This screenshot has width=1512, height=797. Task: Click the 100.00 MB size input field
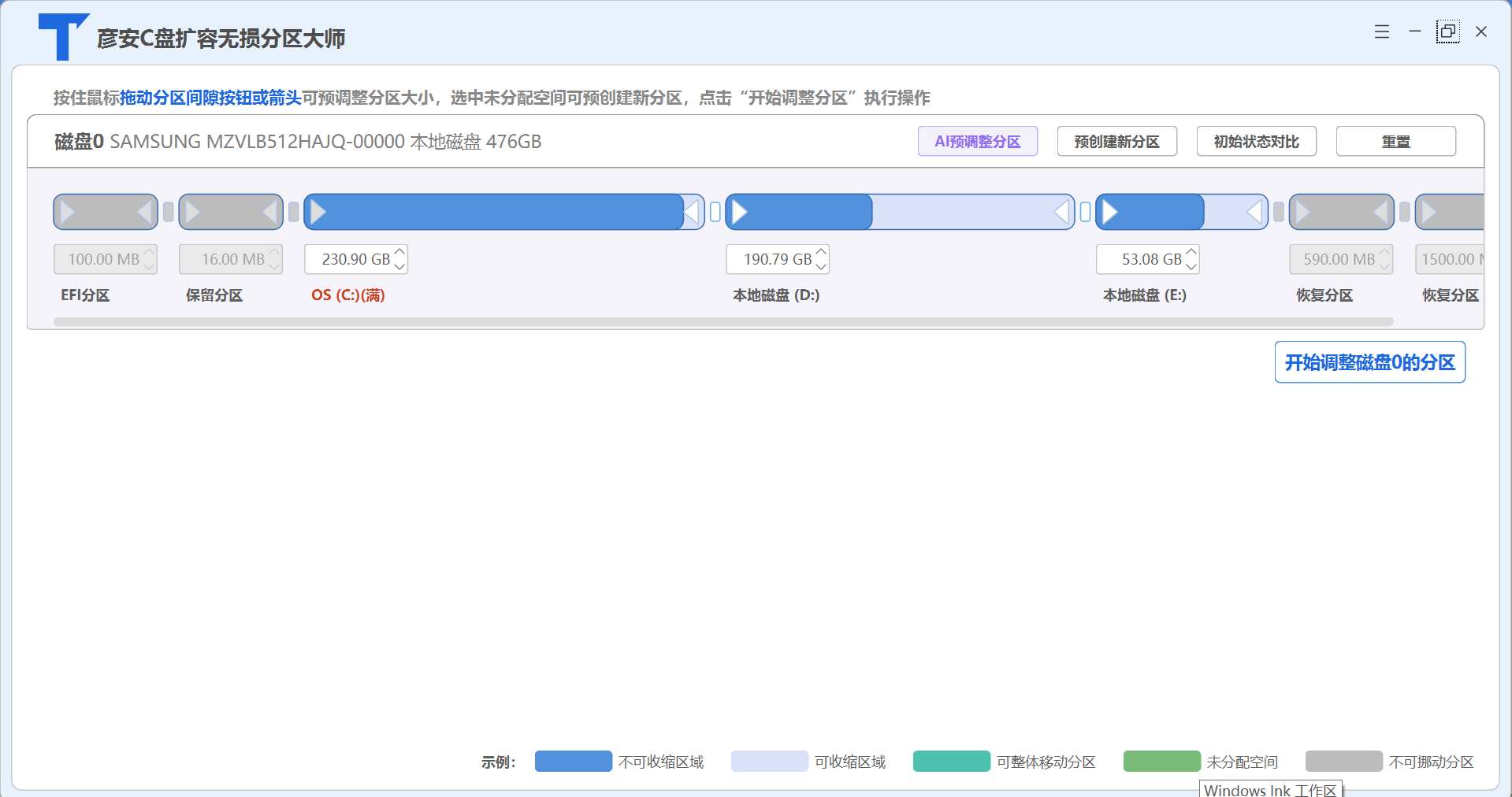click(x=106, y=259)
